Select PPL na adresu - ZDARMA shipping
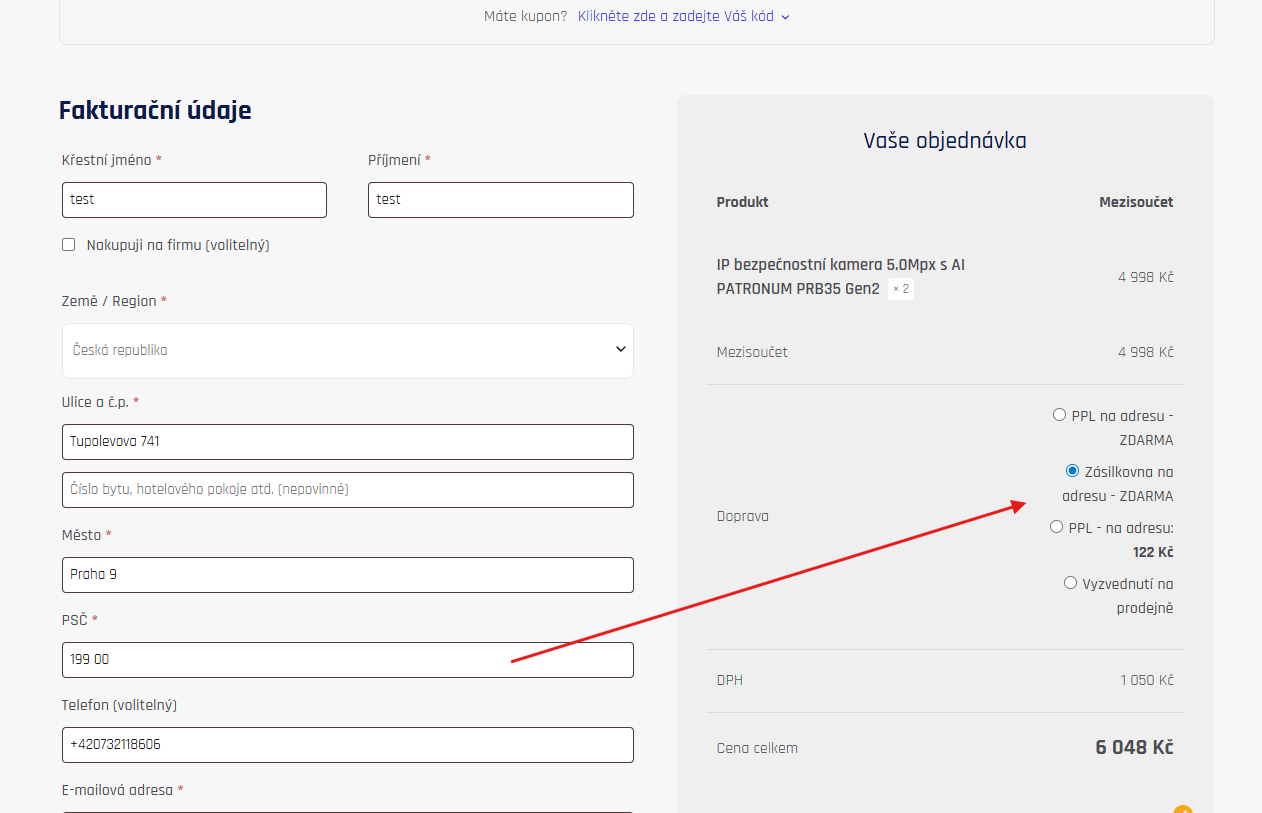The image size is (1262, 813). click(1059, 415)
